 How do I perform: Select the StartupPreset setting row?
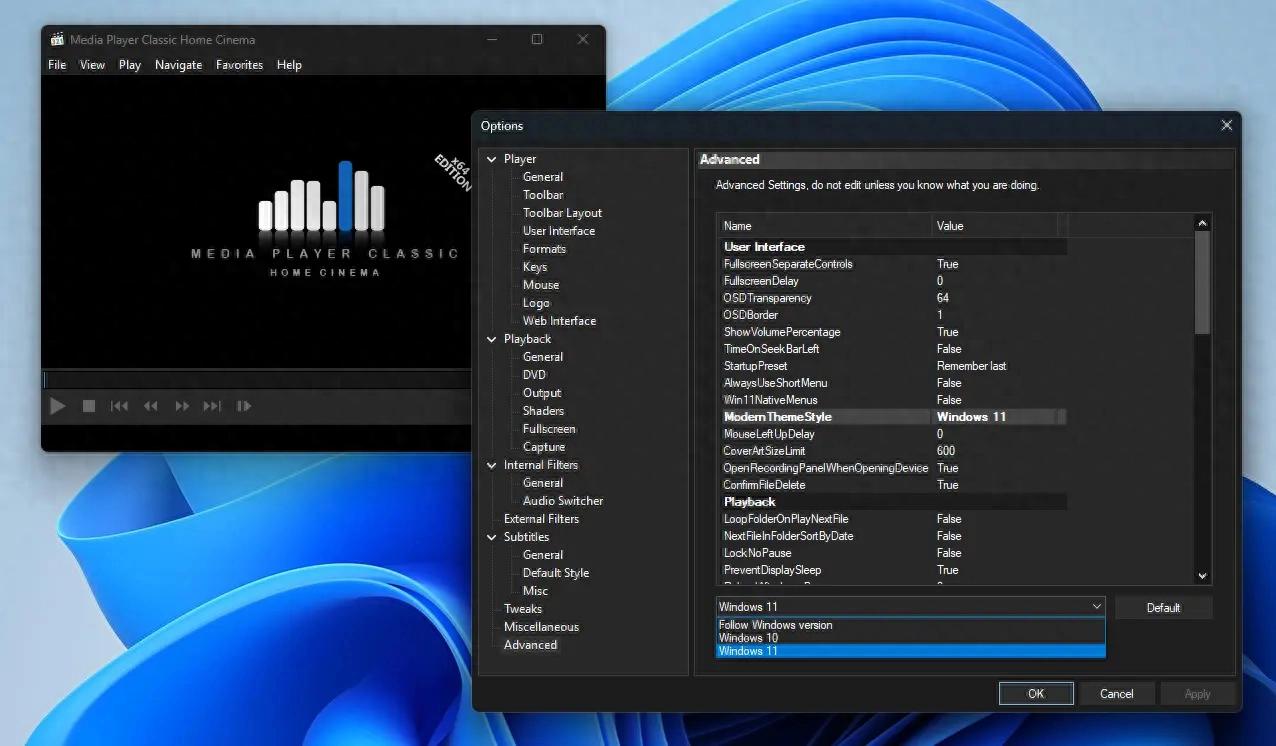892,366
